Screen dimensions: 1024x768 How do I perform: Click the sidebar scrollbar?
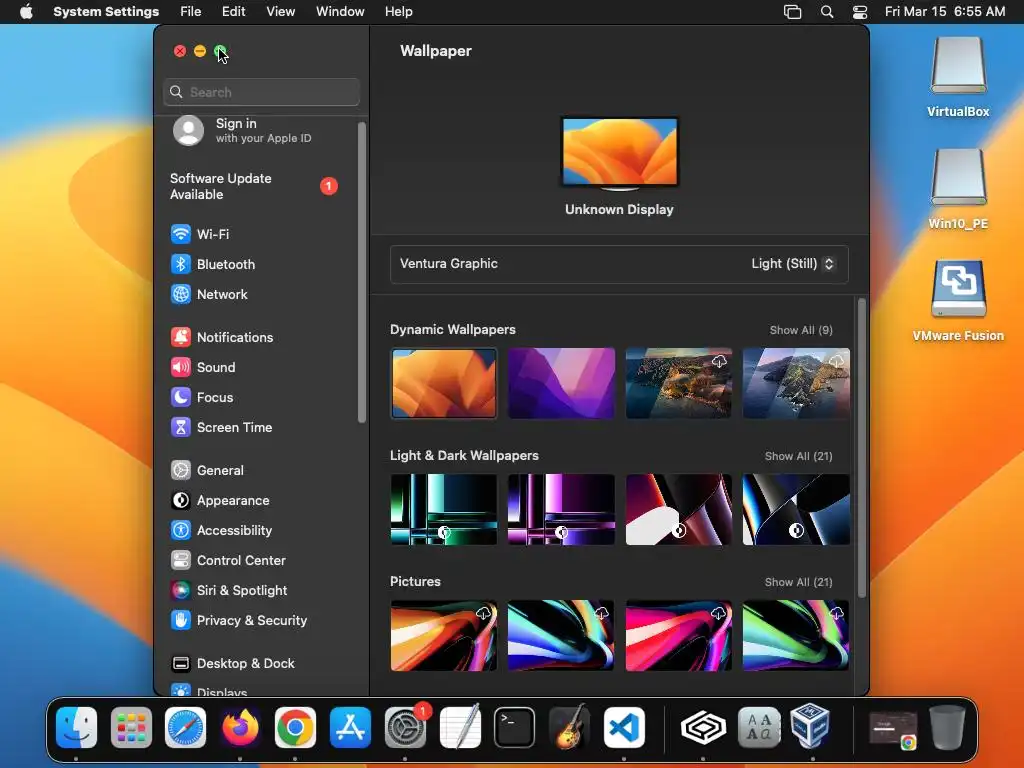tap(362, 273)
